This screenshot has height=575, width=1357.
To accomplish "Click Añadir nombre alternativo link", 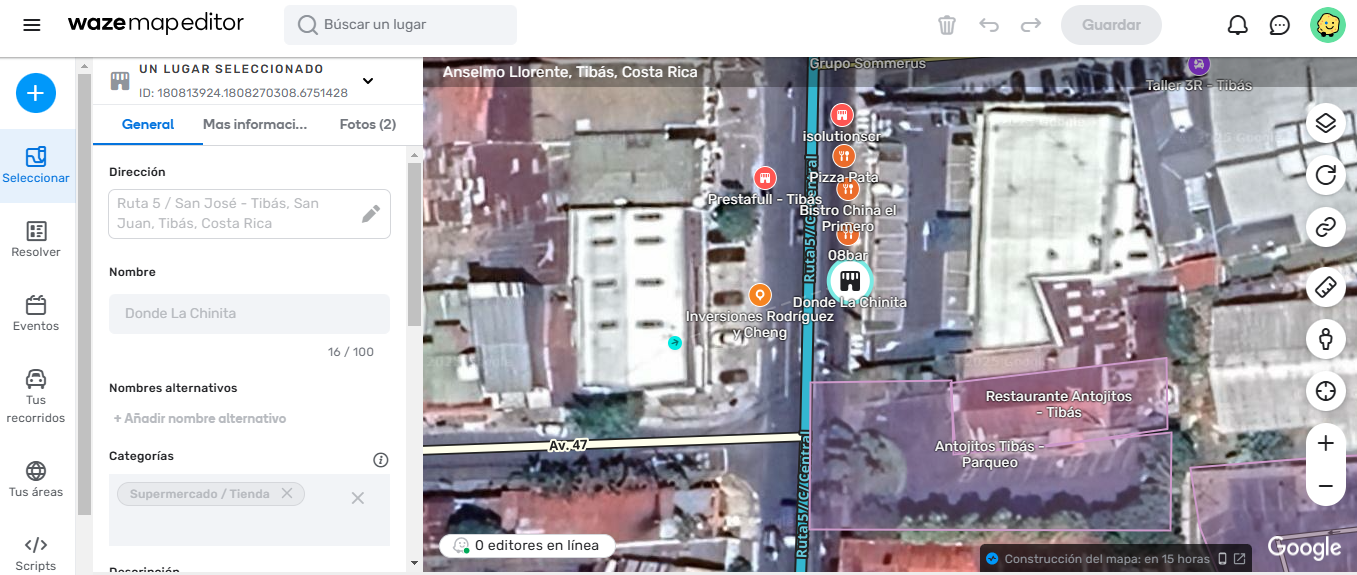I will (x=200, y=419).
